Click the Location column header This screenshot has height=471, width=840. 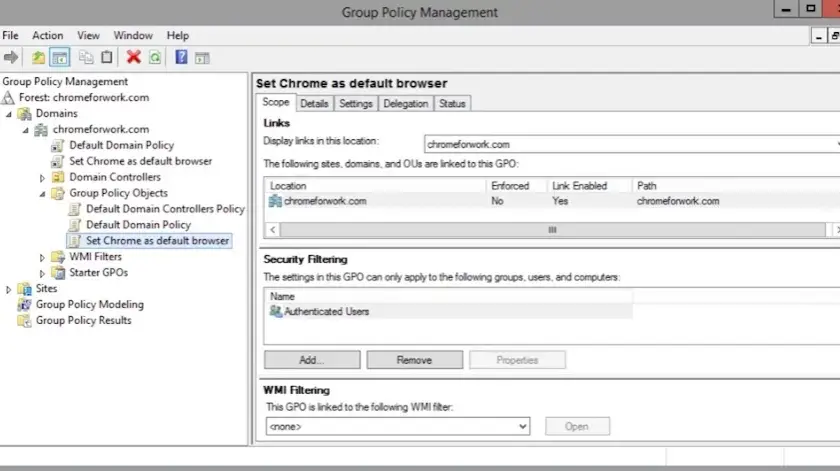(376, 186)
